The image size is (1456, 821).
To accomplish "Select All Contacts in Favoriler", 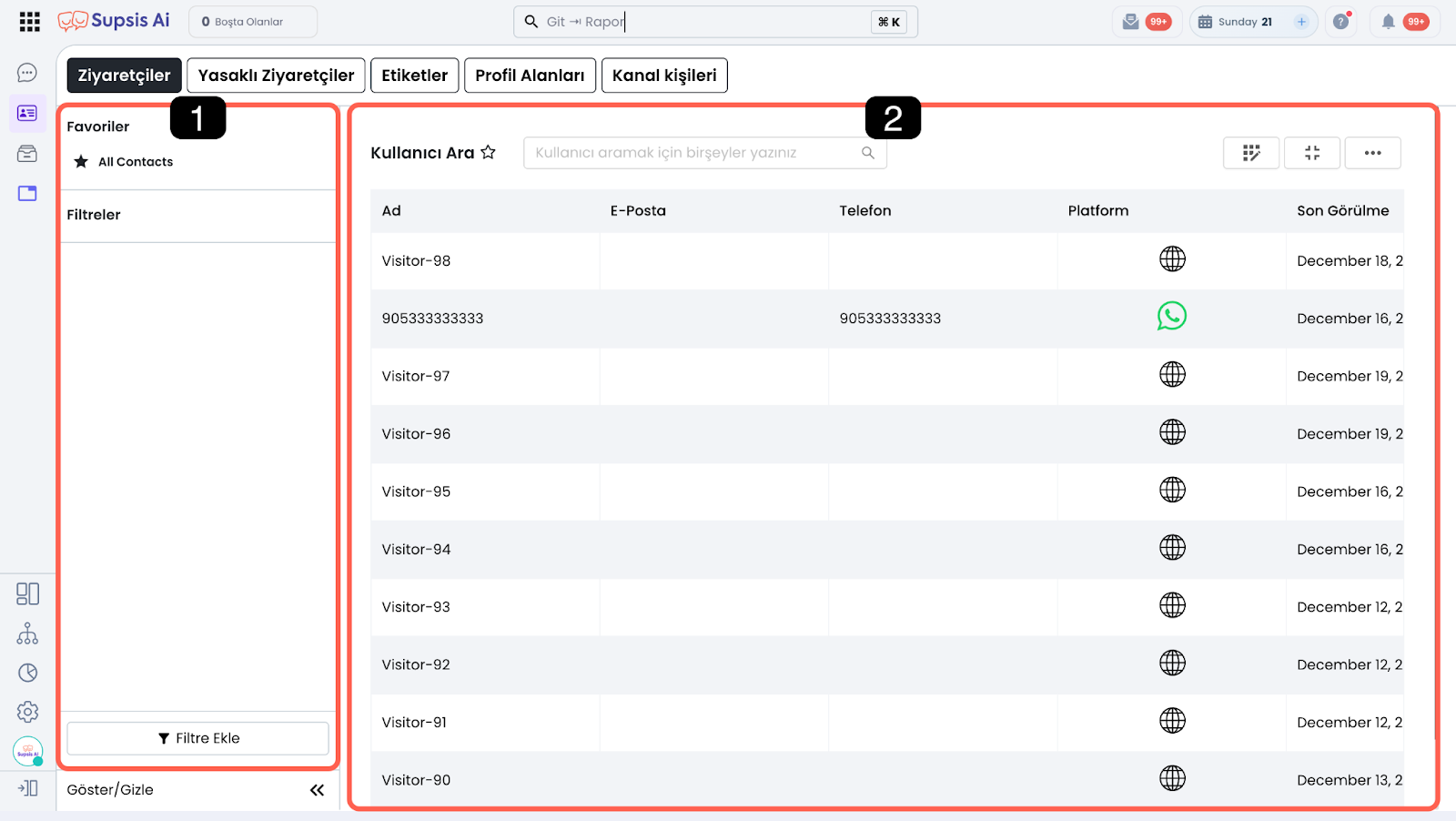I will click(x=135, y=162).
